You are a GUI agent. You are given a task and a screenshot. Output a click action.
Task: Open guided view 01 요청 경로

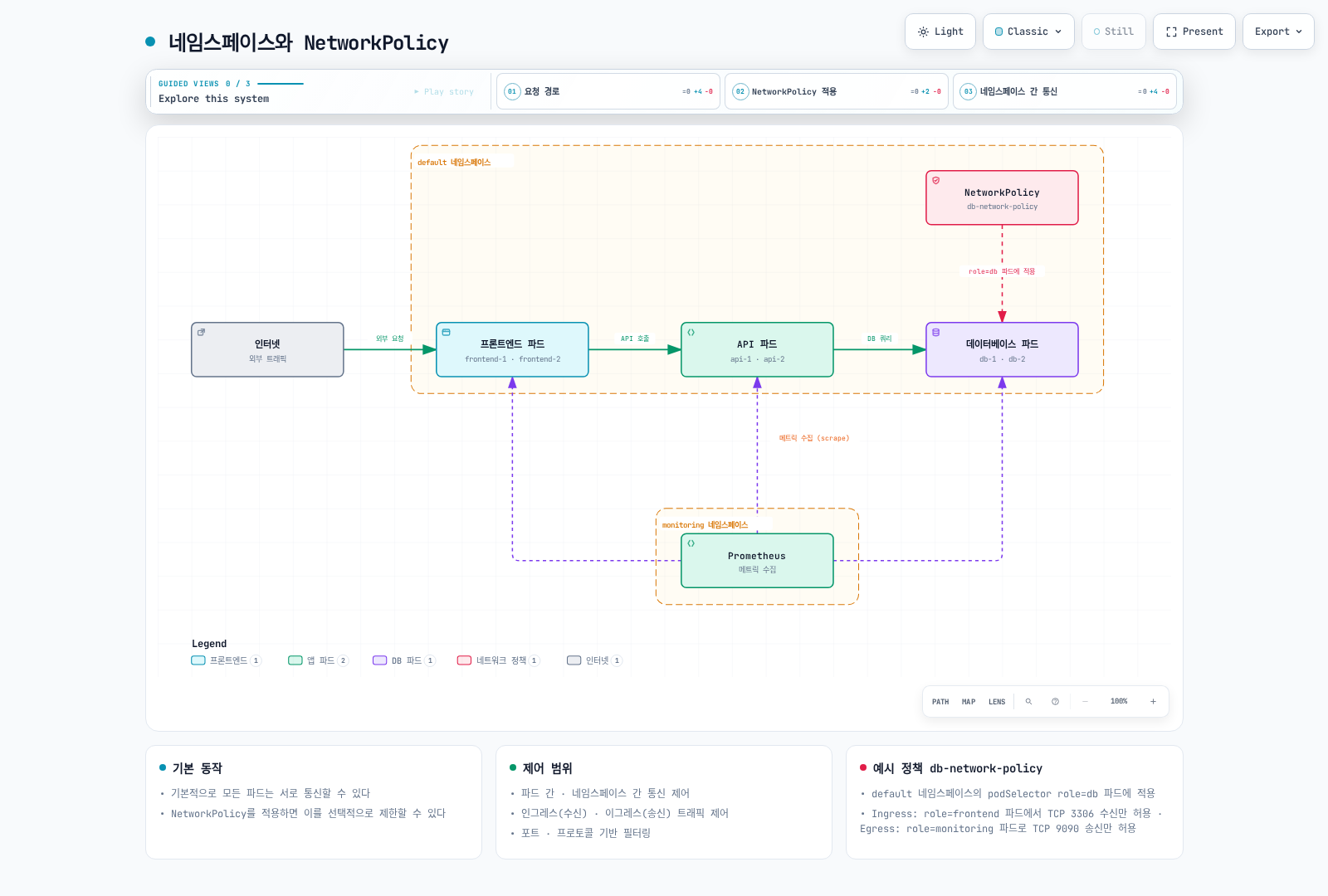[x=608, y=91]
